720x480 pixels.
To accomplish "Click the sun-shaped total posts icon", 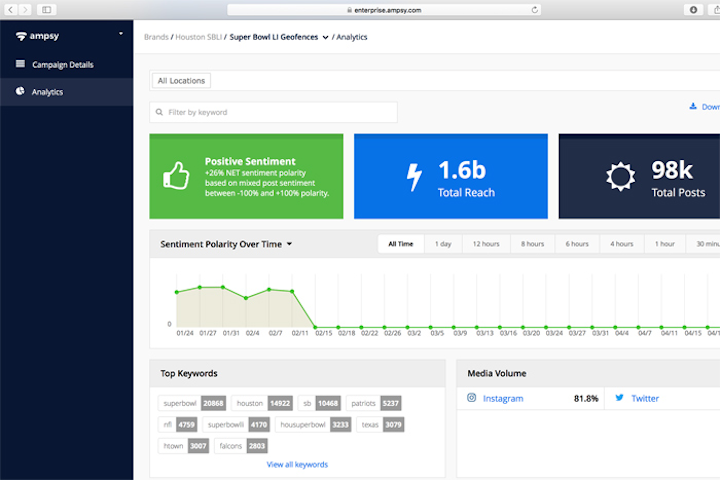I will (620, 176).
